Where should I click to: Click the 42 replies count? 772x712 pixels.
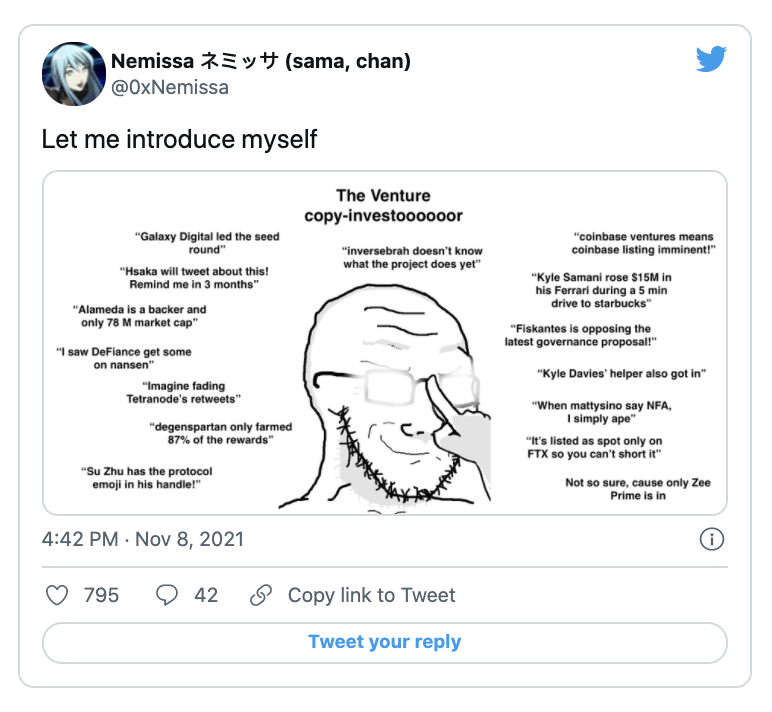(x=206, y=595)
